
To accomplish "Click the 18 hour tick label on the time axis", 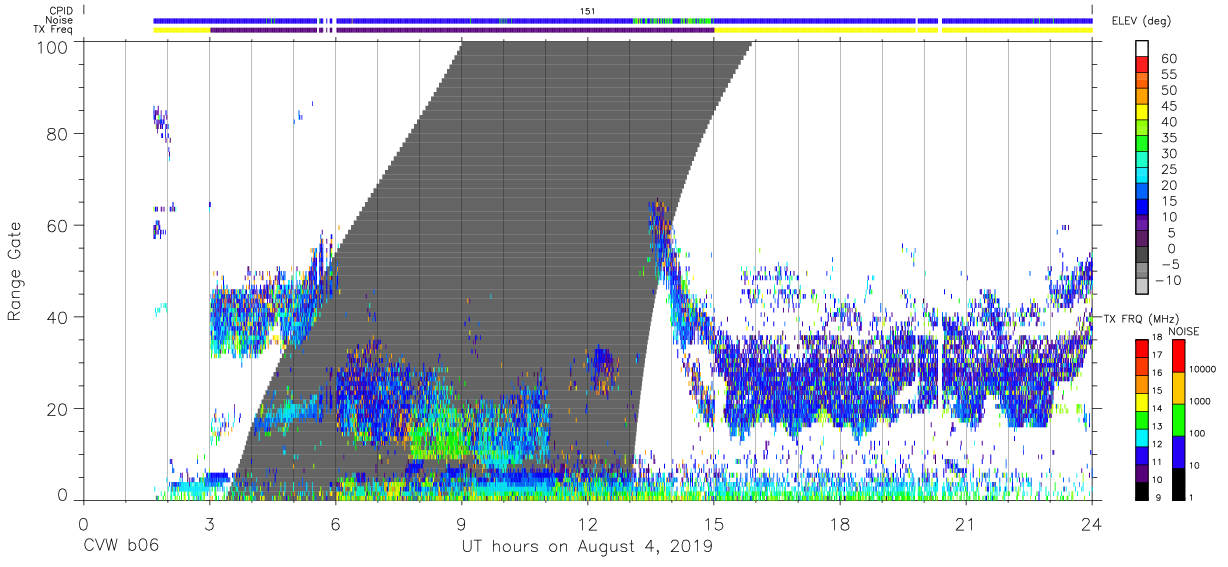I will coord(840,524).
